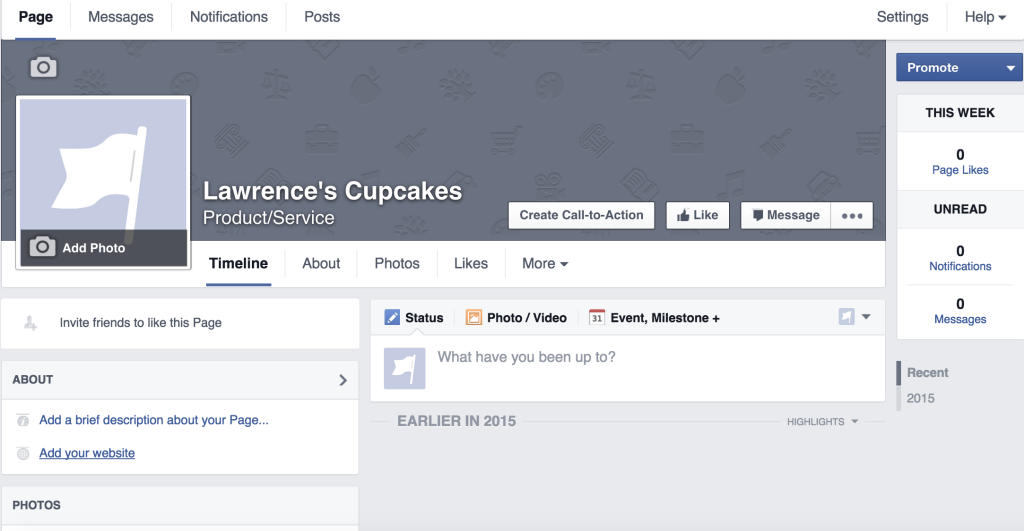Click the invite friends person icon
1024x531 pixels.
30,323
